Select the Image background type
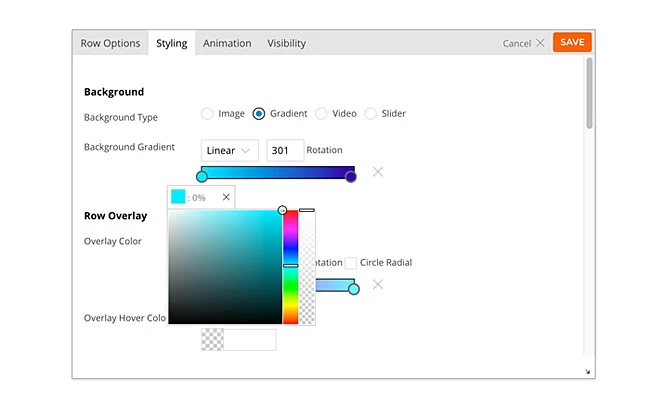The image size is (650, 404). tap(207, 114)
